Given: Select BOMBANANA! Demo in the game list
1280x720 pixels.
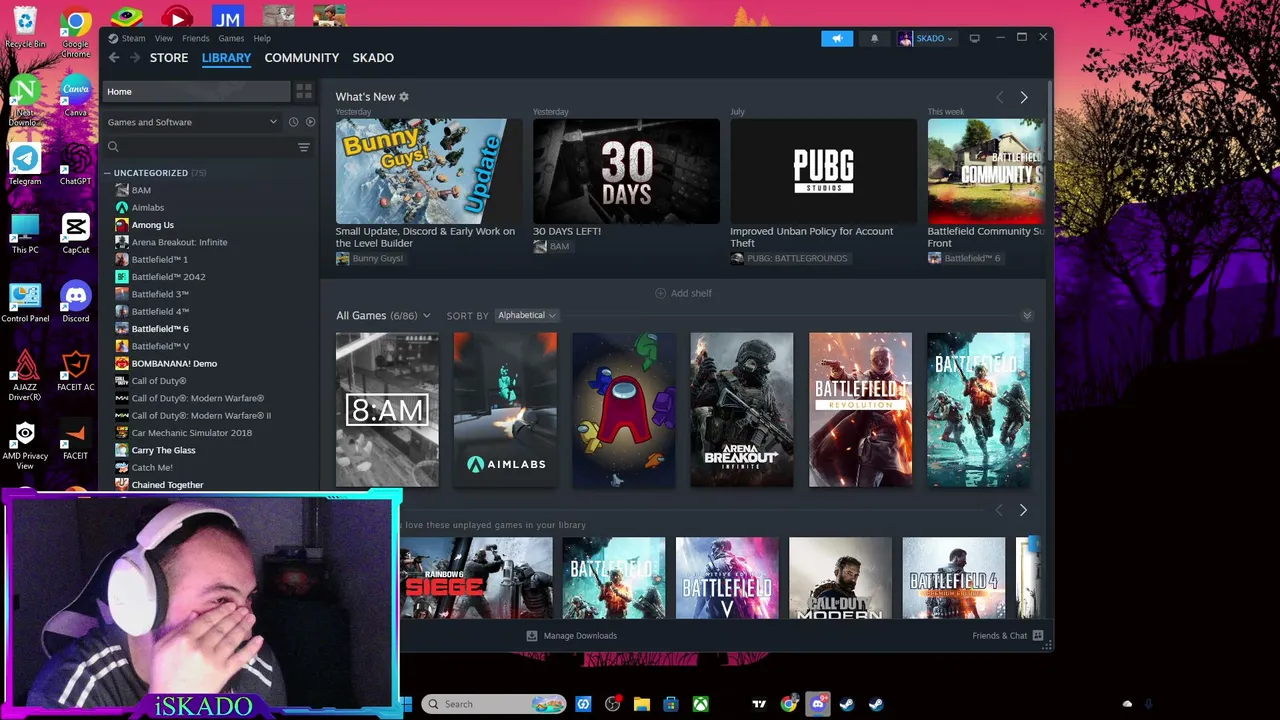Looking at the screenshot, I should pos(174,364).
